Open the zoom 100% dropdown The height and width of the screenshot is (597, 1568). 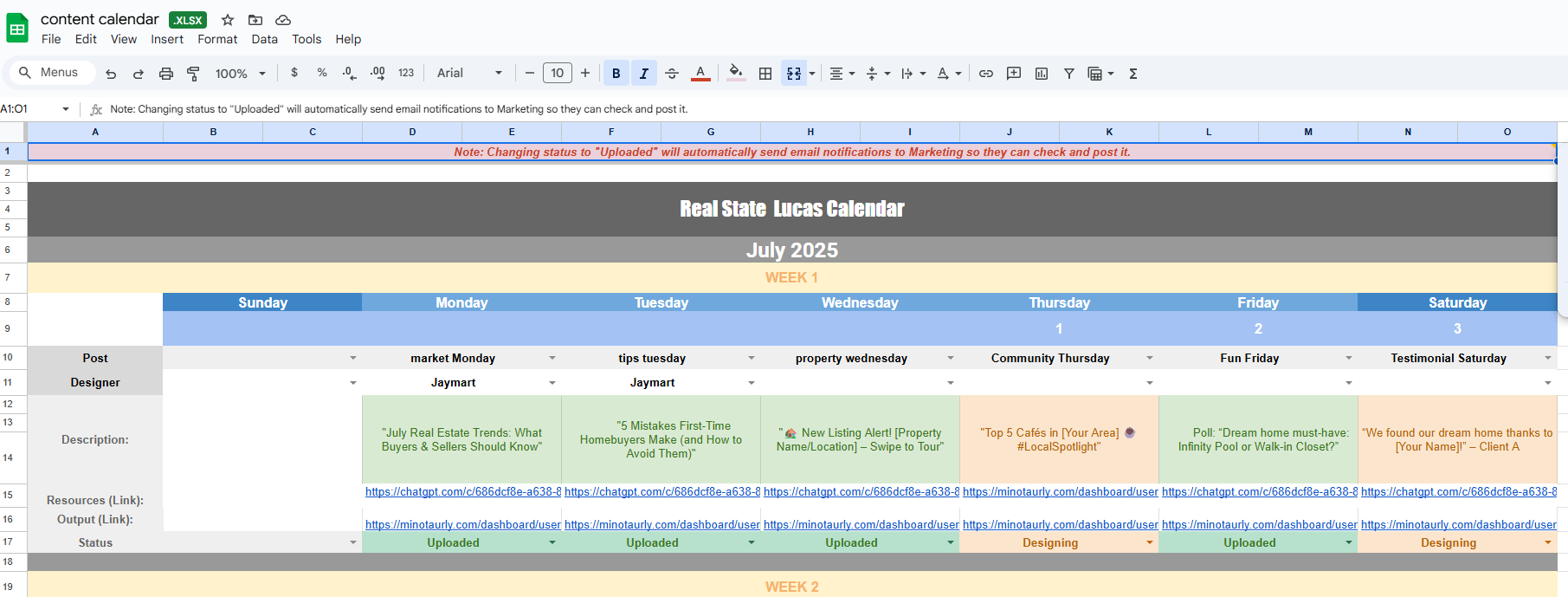241,74
